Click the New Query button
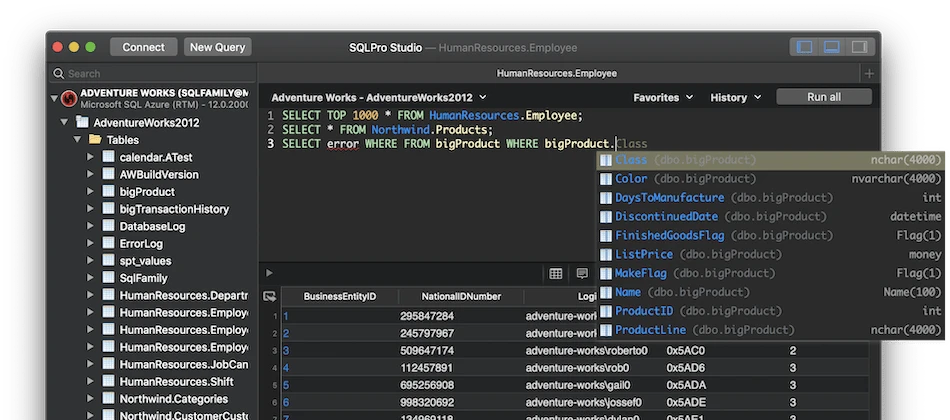The width and height of the screenshot is (950, 420). (219, 47)
